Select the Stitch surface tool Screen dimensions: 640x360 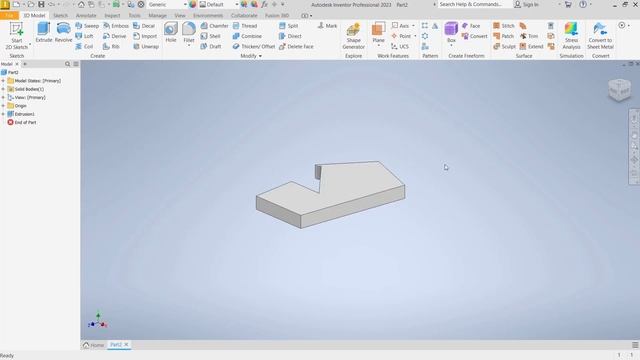pyautogui.click(x=504, y=26)
